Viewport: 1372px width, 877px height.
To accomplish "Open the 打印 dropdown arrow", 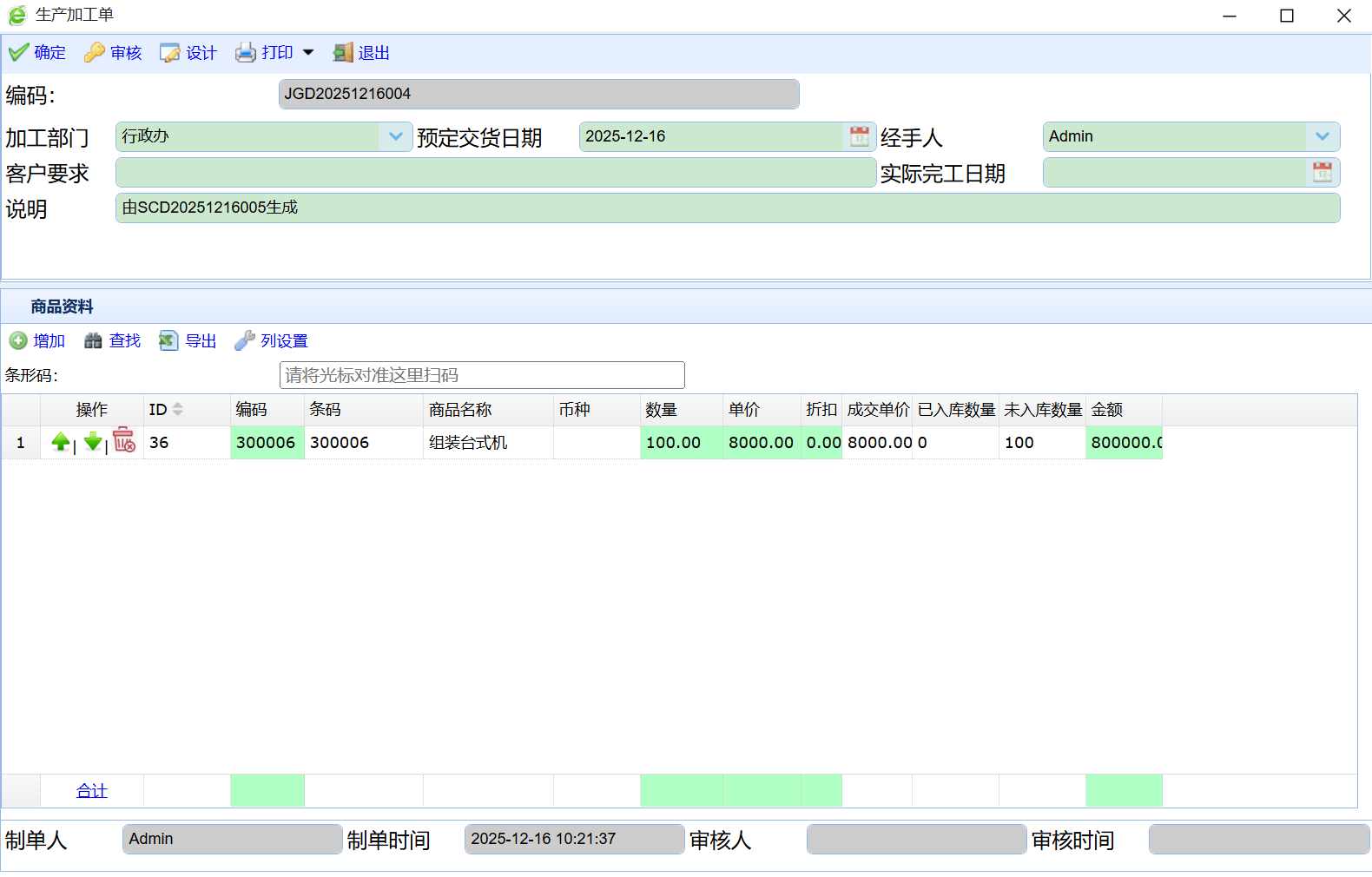I will (308, 53).
